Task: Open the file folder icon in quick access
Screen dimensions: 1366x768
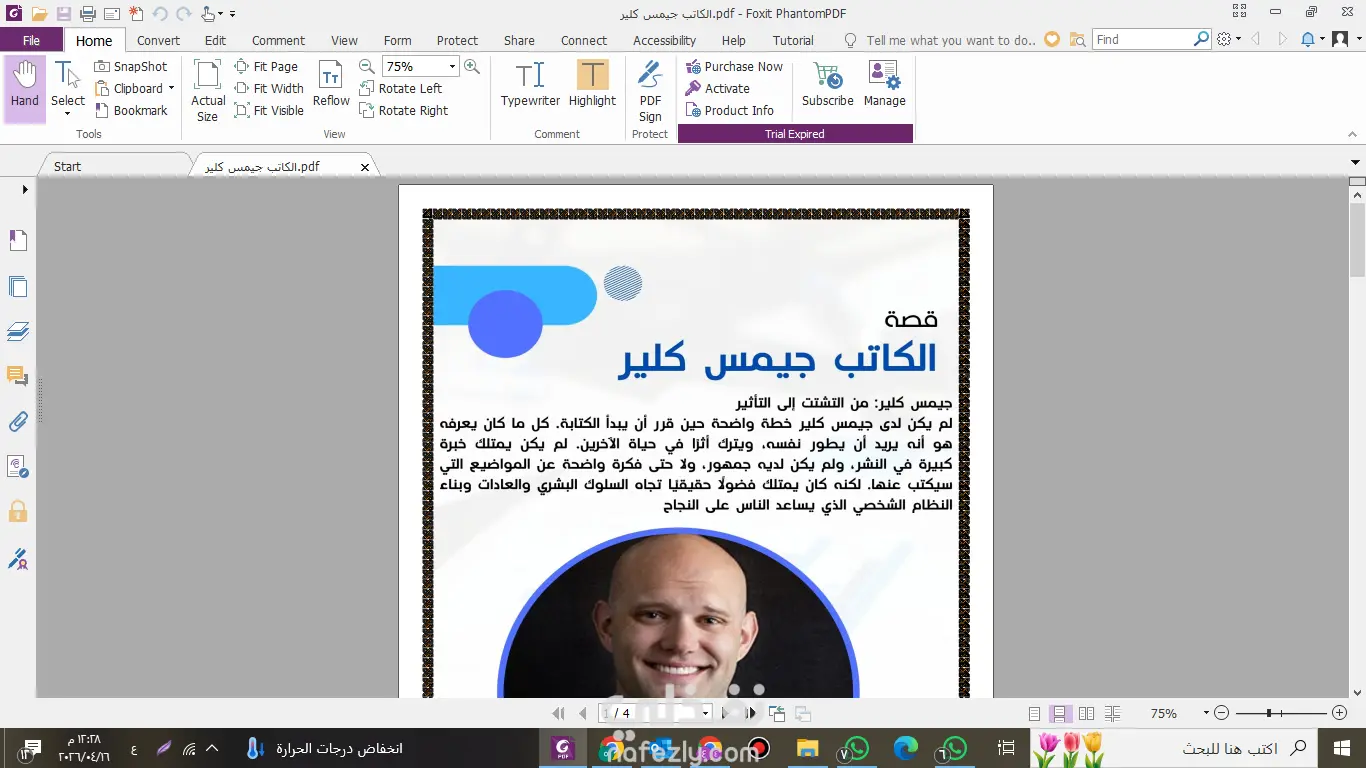Action: [x=40, y=14]
